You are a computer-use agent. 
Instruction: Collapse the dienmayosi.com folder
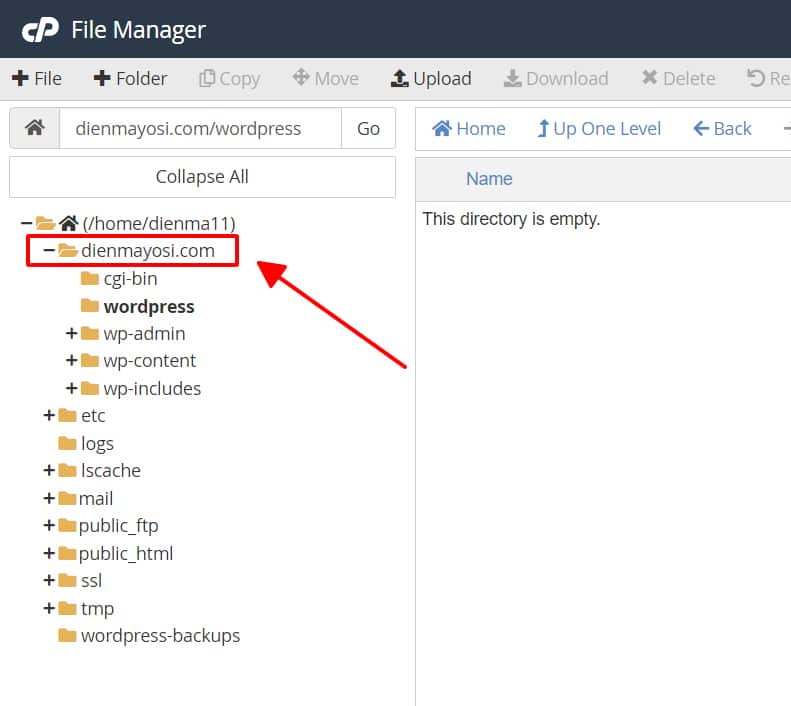tap(48, 250)
